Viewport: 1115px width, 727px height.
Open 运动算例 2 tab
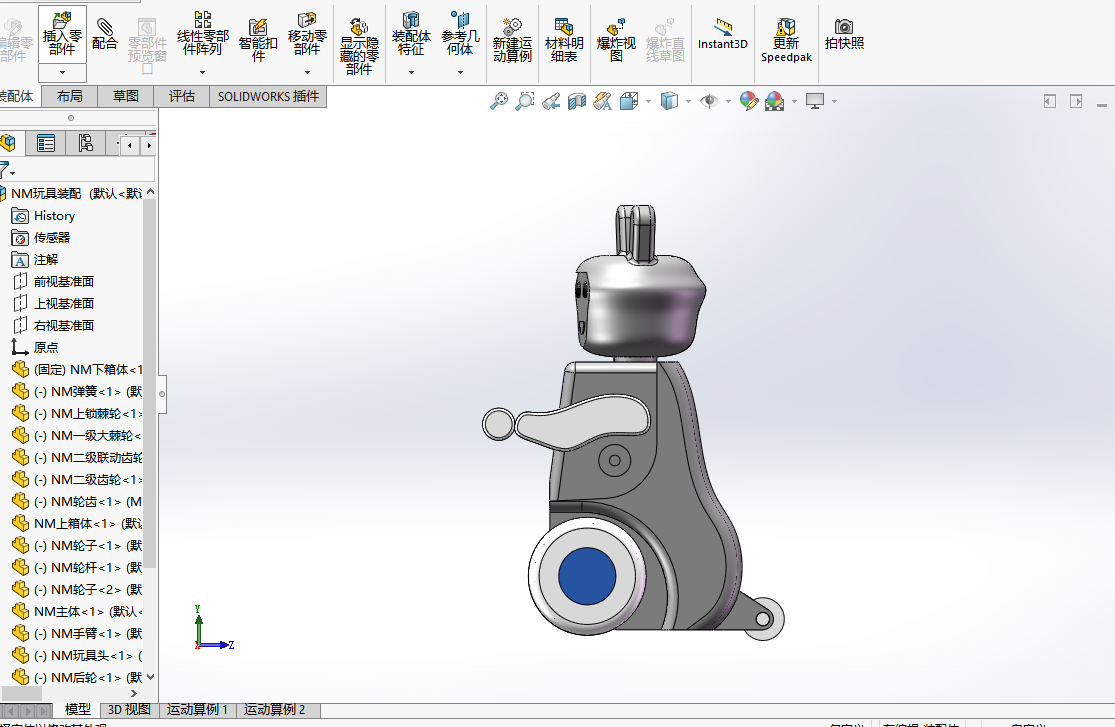pos(274,709)
